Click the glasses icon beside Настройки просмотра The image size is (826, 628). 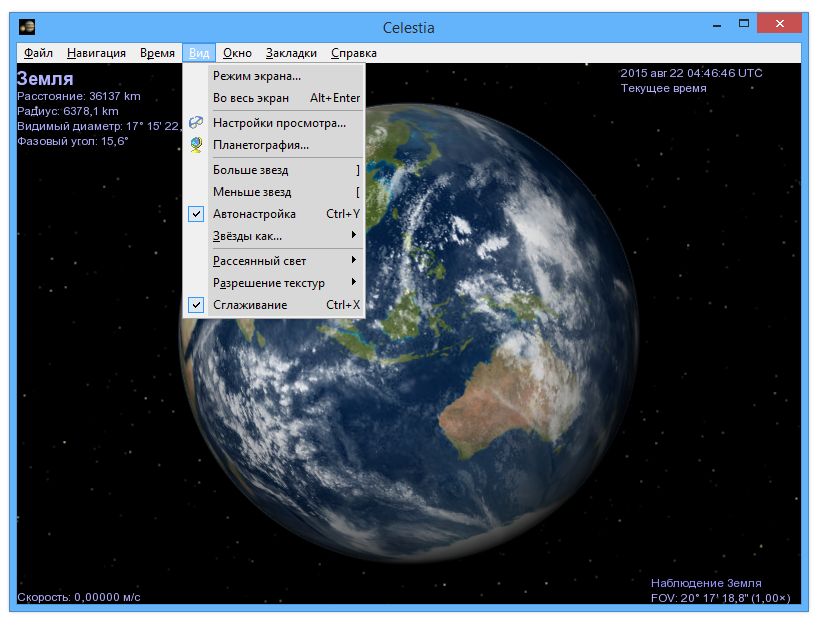[x=196, y=122]
